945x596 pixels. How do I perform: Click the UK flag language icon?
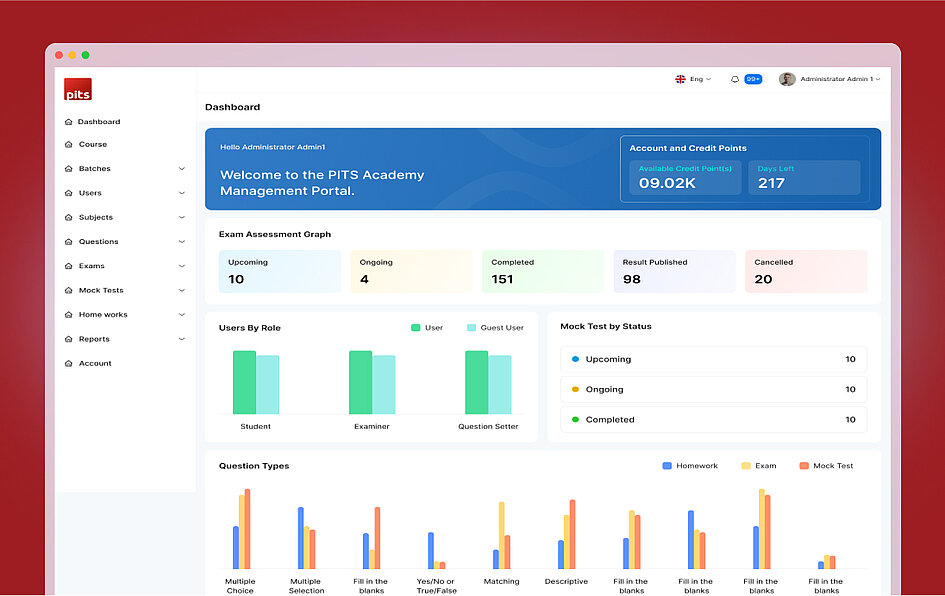point(680,79)
